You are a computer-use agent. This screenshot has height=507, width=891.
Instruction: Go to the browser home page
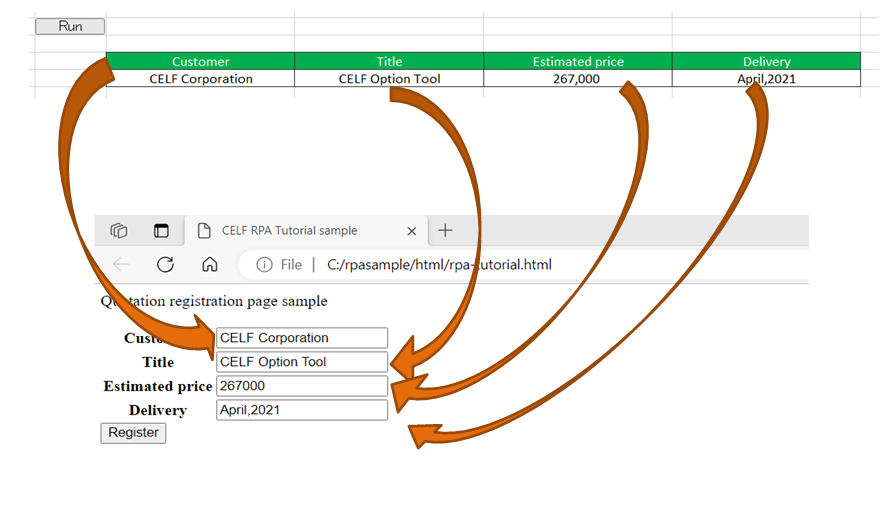(x=209, y=265)
